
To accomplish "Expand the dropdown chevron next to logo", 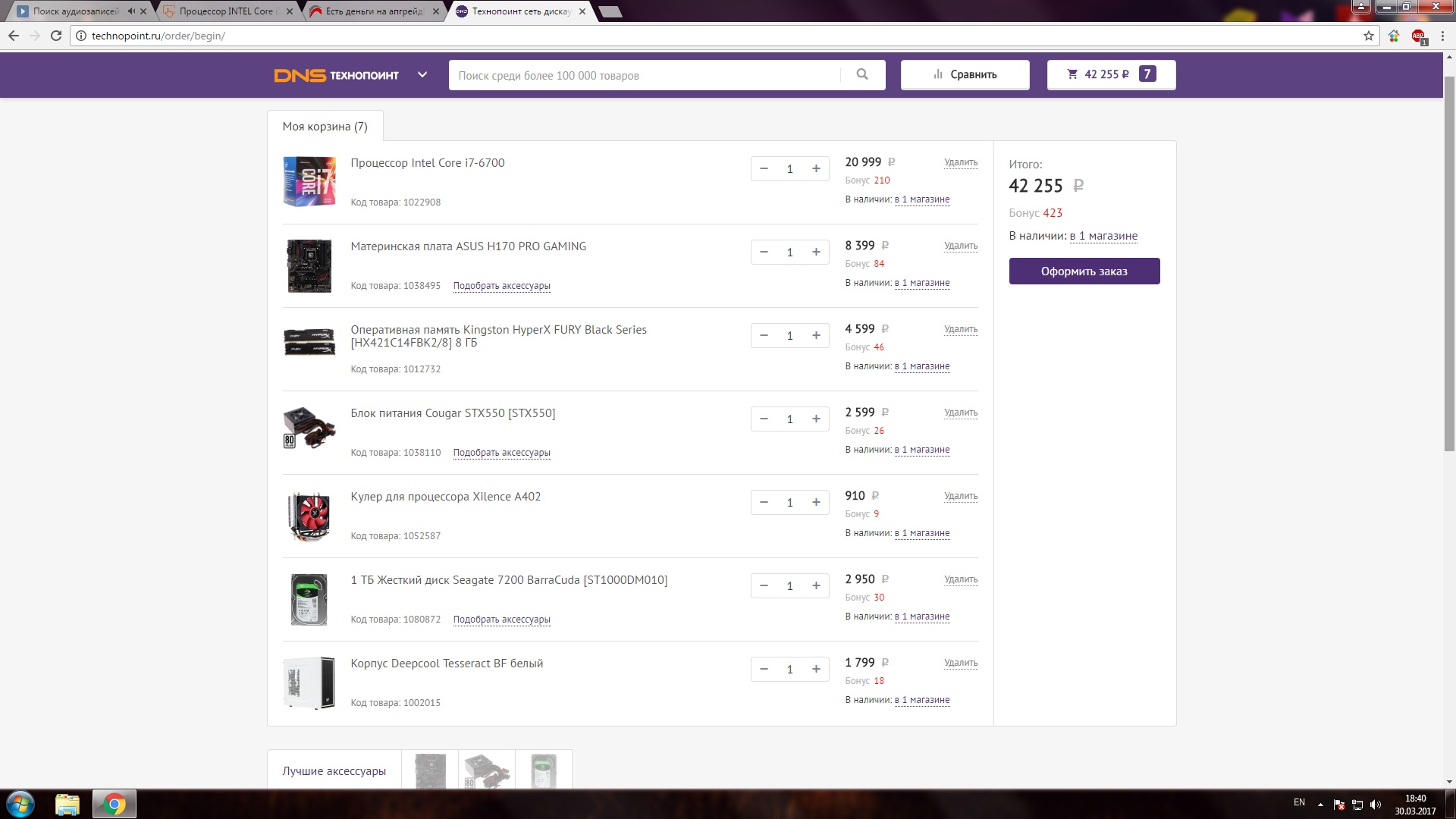I will (x=422, y=74).
